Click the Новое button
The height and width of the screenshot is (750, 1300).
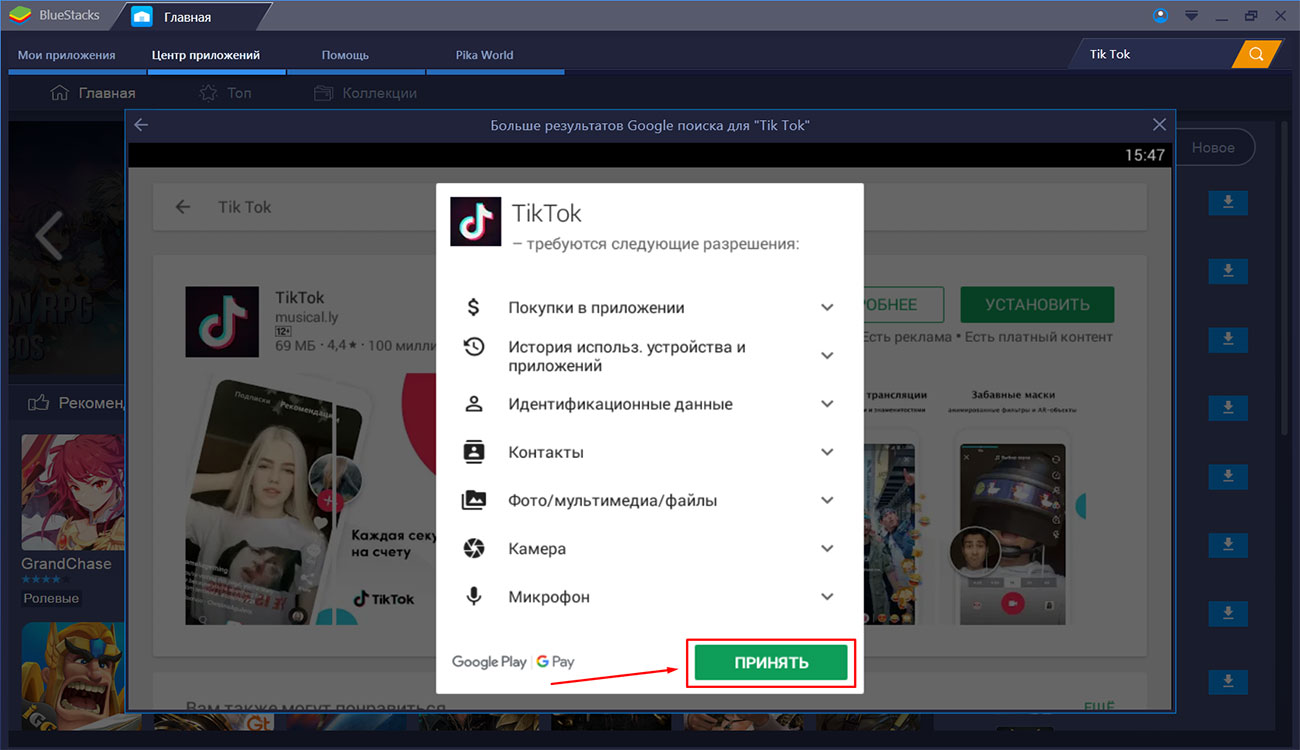click(x=1213, y=147)
